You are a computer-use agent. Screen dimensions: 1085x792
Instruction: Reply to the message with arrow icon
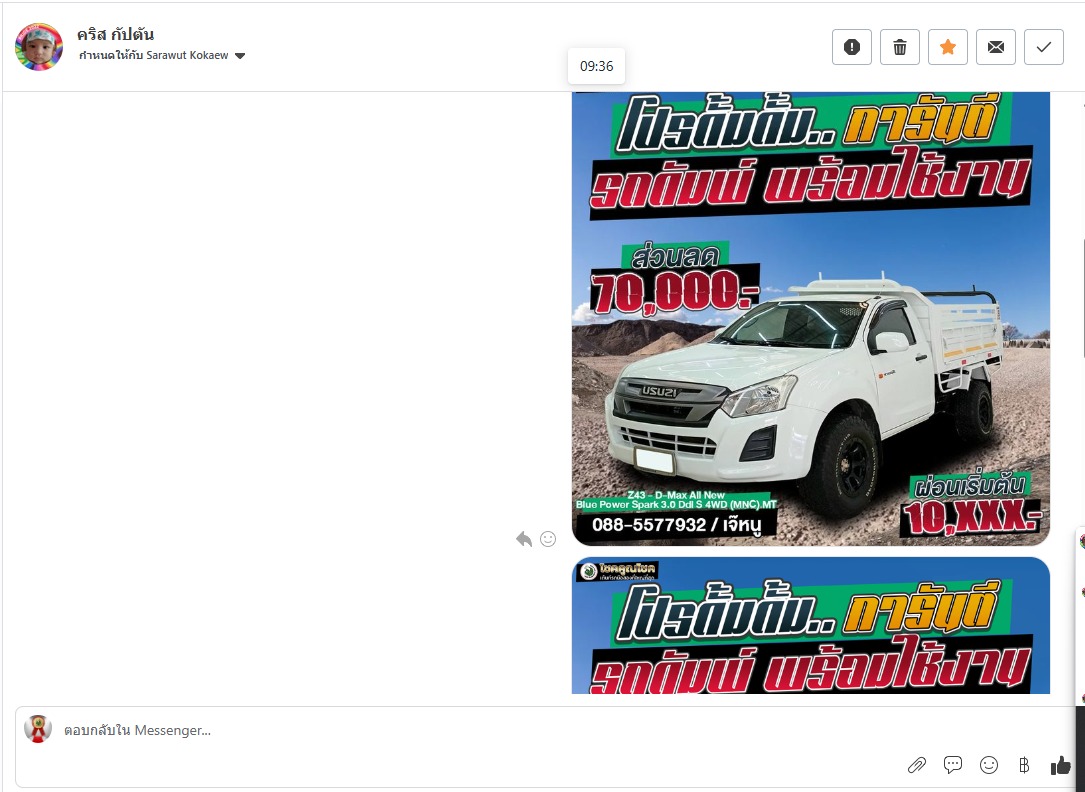(x=524, y=539)
